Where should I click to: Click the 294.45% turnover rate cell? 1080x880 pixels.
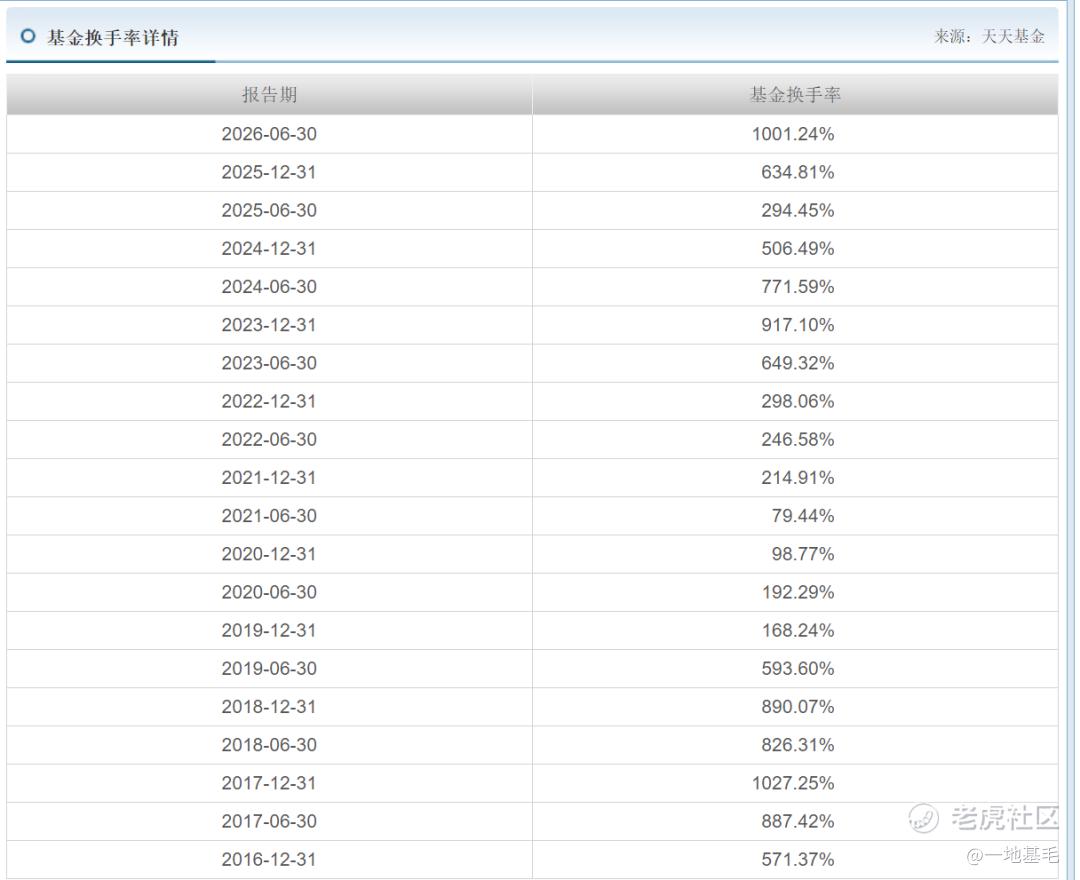pyautogui.click(x=796, y=210)
